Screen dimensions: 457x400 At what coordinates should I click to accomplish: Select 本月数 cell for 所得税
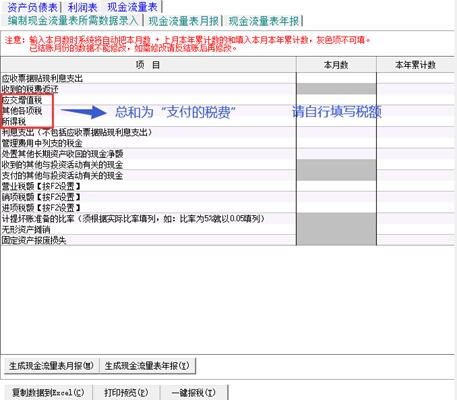(336, 121)
